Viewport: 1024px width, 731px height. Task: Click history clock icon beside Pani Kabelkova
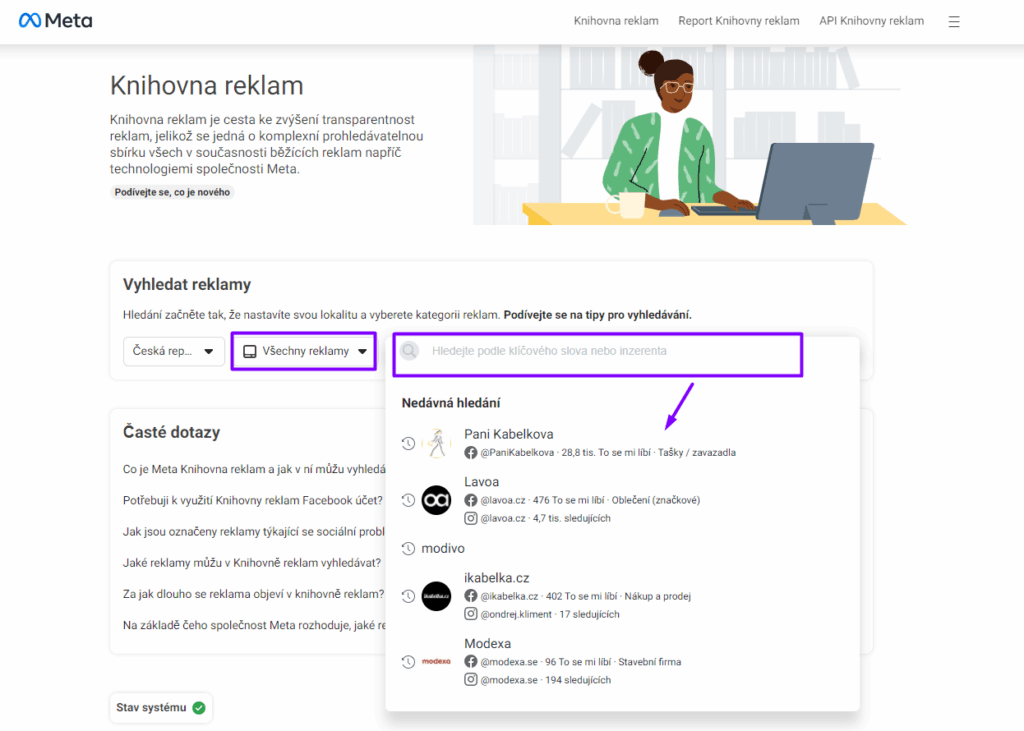[408, 444]
